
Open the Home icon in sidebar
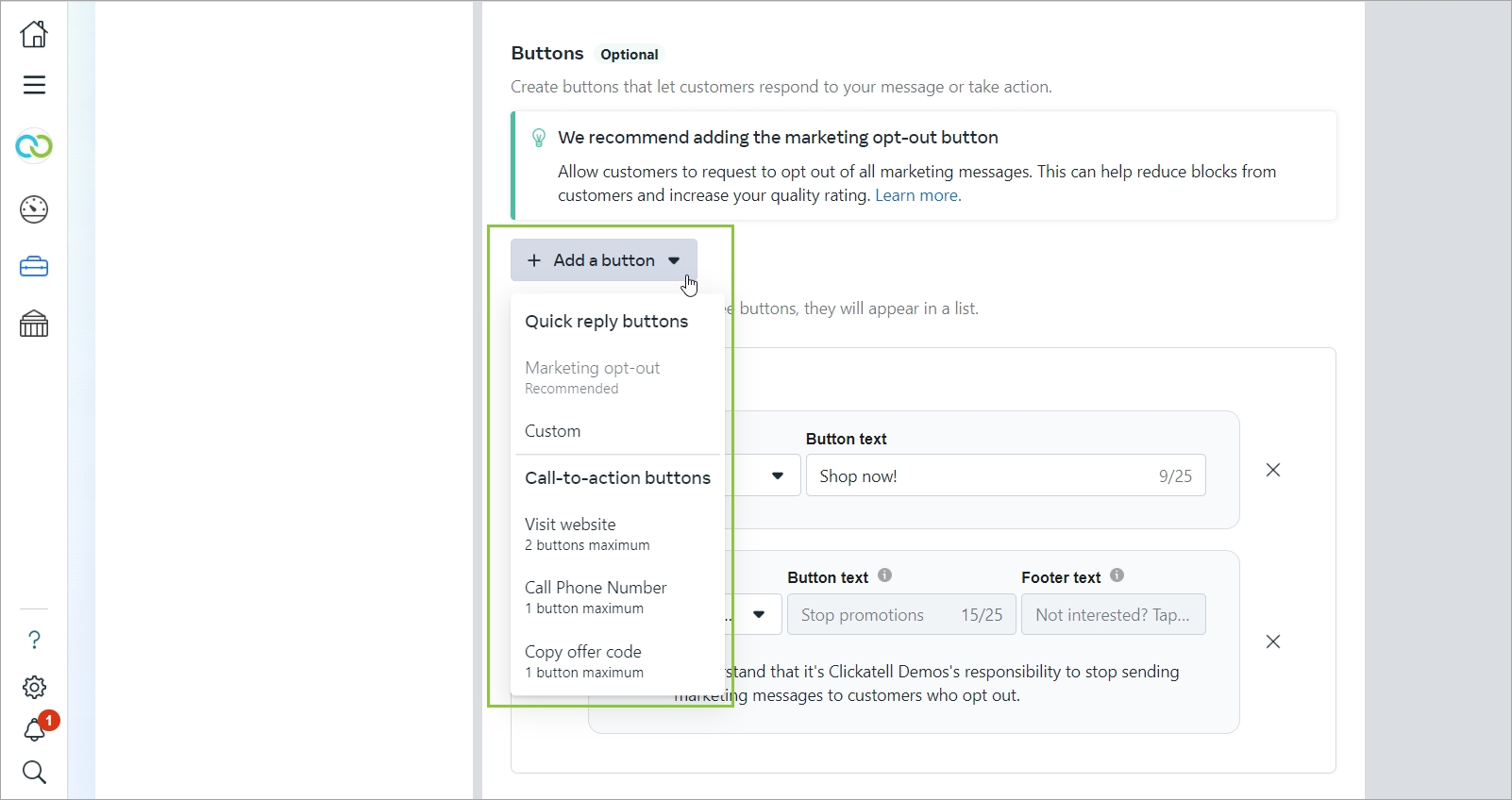pos(34,34)
